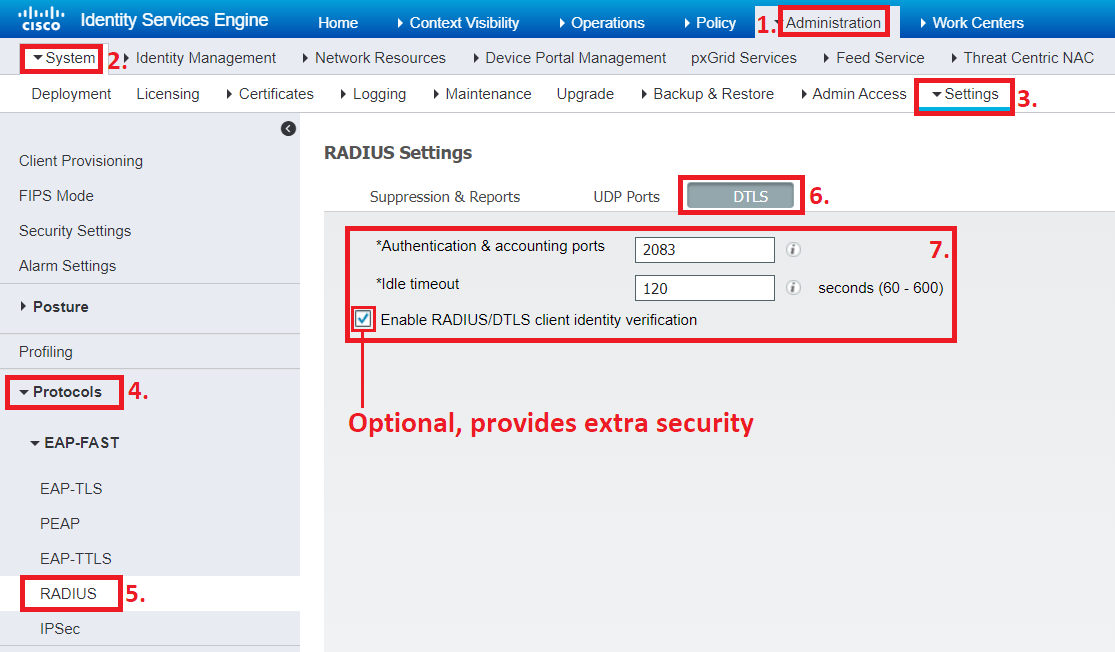Click the Cisco logo icon
1115x652 pixels.
[x=40, y=18]
